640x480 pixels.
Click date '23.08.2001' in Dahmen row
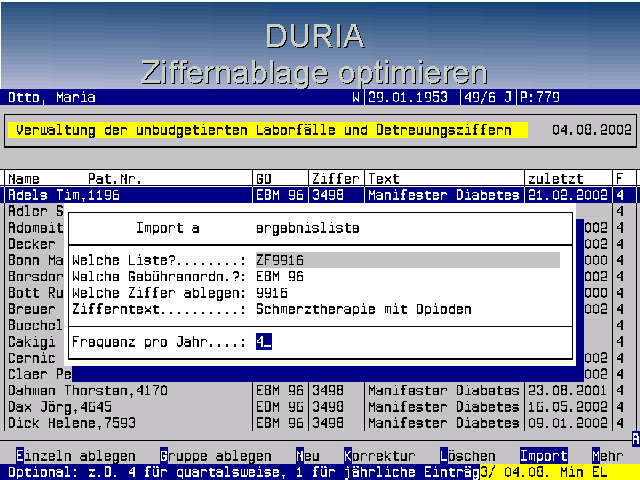click(x=568, y=390)
